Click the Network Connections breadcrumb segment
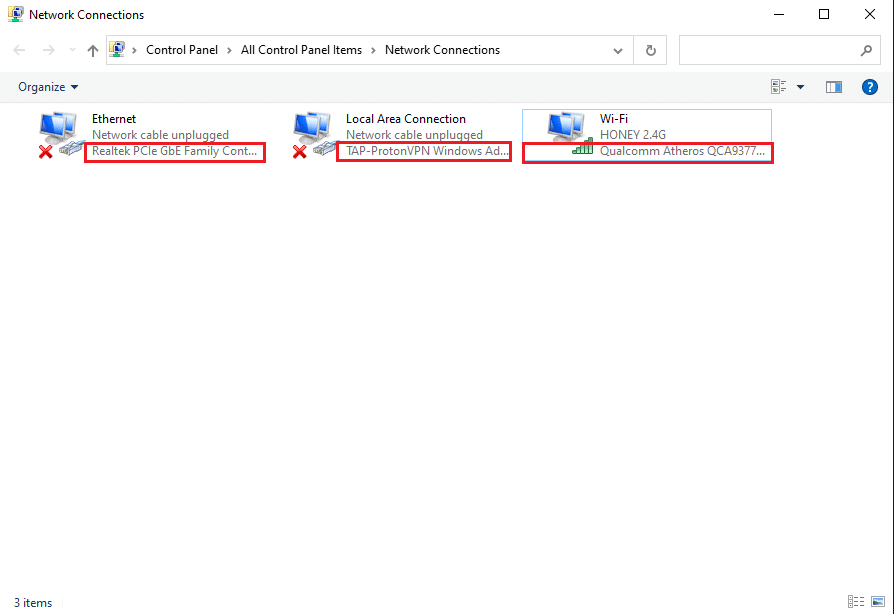The image size is (894, 614). click(442, 50)
